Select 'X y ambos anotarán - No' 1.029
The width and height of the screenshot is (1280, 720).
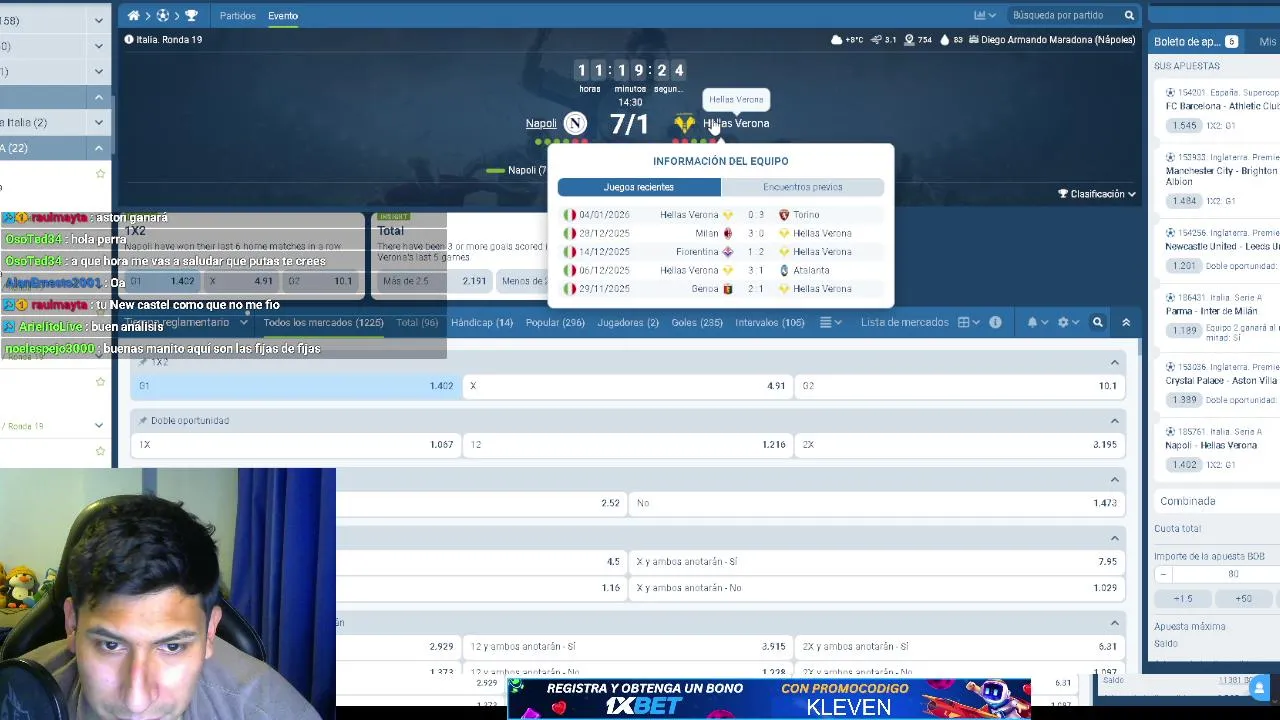point(877,588)
